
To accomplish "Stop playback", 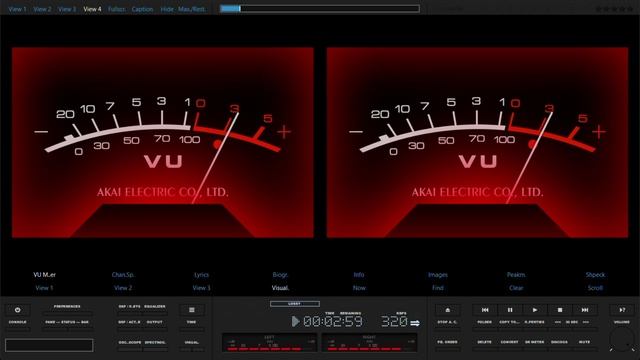I will point(560,310).
